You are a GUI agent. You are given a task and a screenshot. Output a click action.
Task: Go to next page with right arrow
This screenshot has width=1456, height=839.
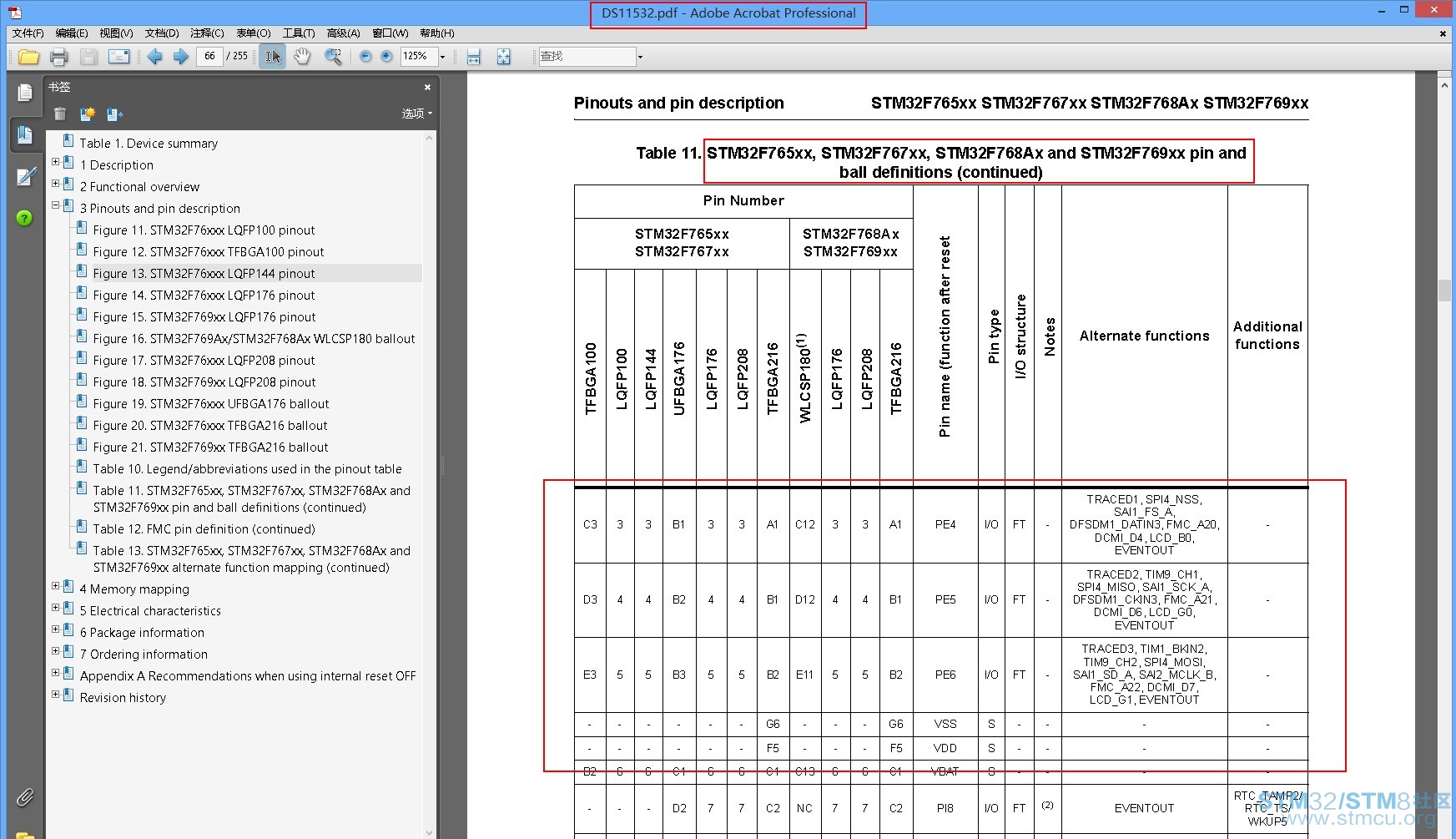coord(180,57)
